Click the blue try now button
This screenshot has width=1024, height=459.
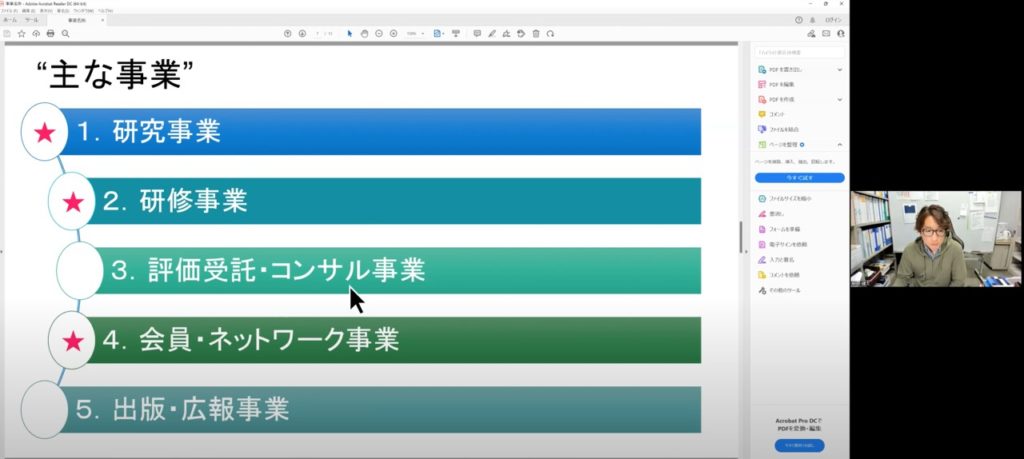click(x=799, y=177)
